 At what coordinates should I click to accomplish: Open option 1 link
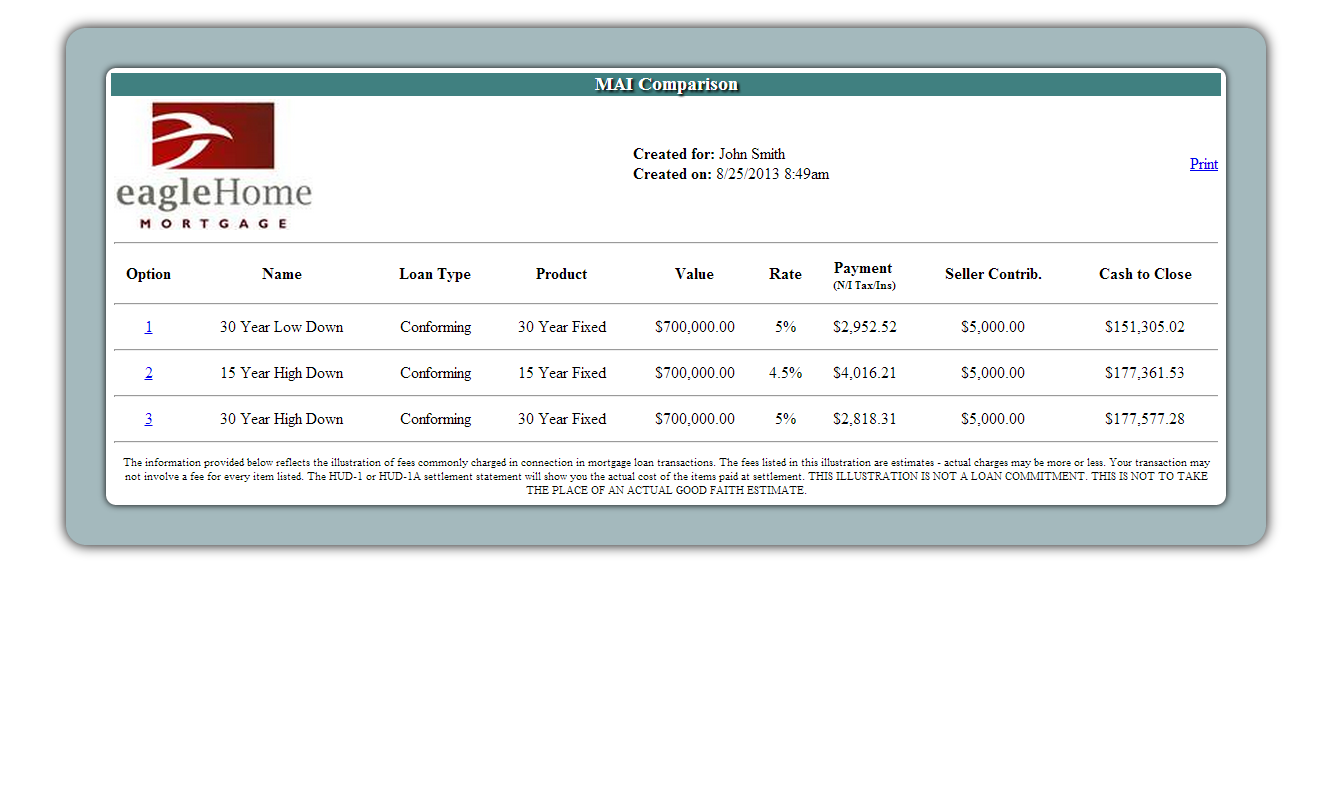pyautogui.click(x=149, y=327)
